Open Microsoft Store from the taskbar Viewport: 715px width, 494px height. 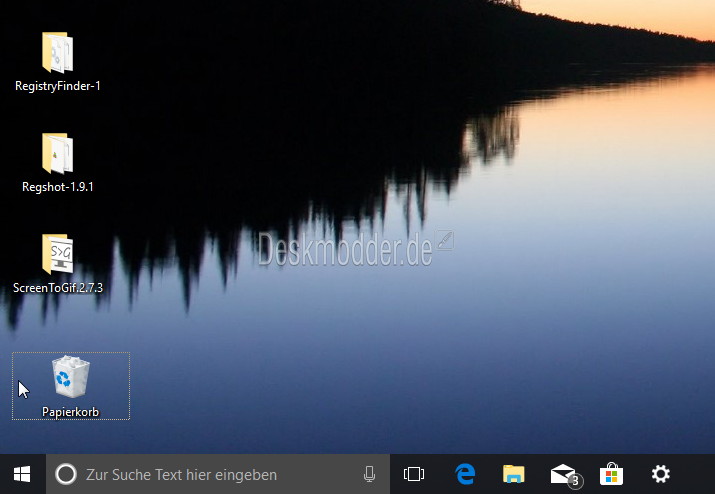(x=611, y=474)
